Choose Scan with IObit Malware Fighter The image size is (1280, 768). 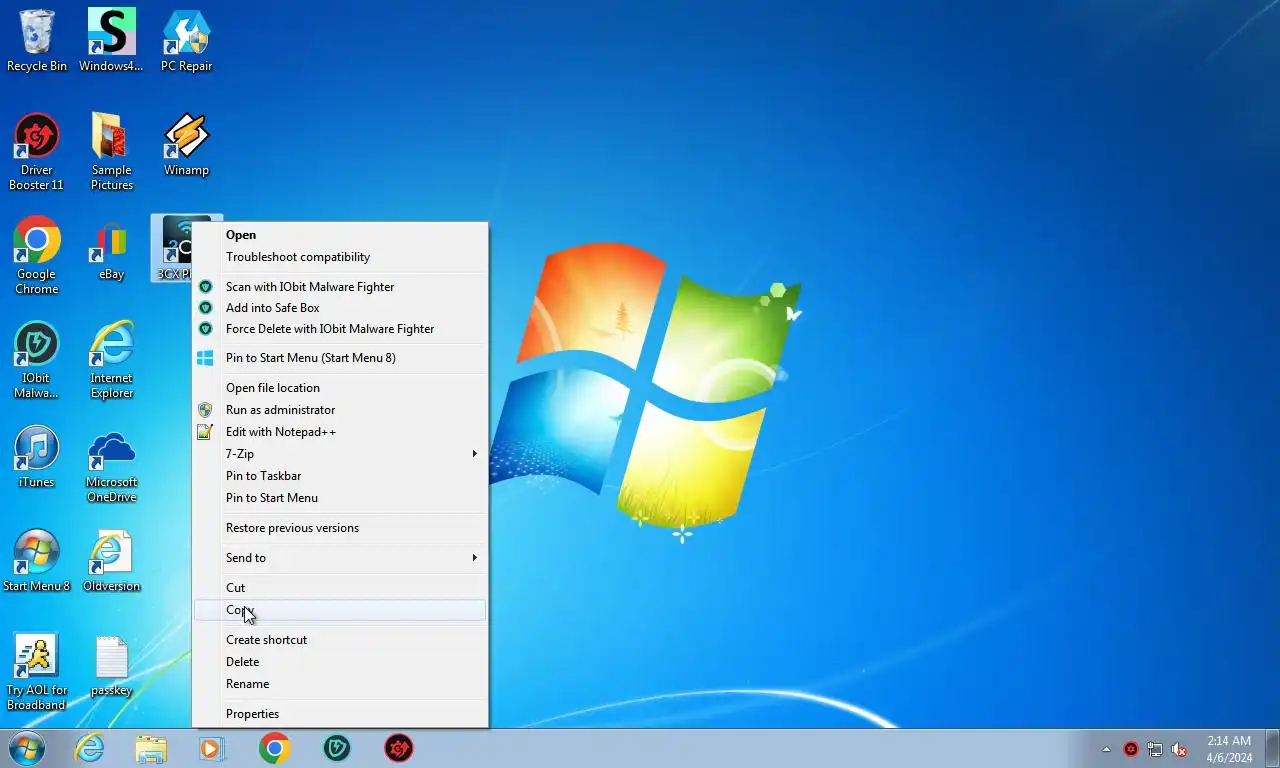[340, 287]
